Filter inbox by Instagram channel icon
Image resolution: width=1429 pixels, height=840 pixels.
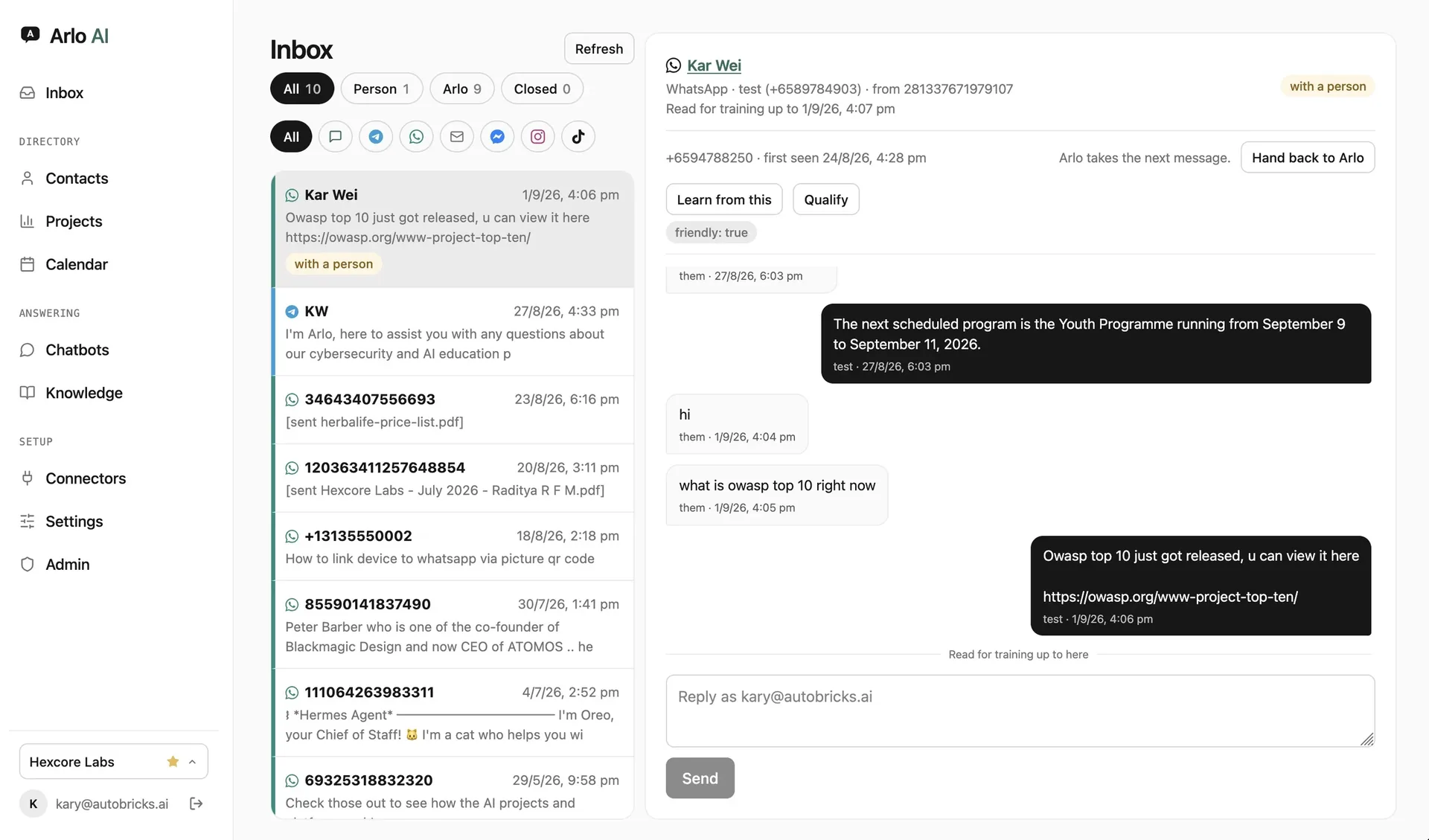538,137
